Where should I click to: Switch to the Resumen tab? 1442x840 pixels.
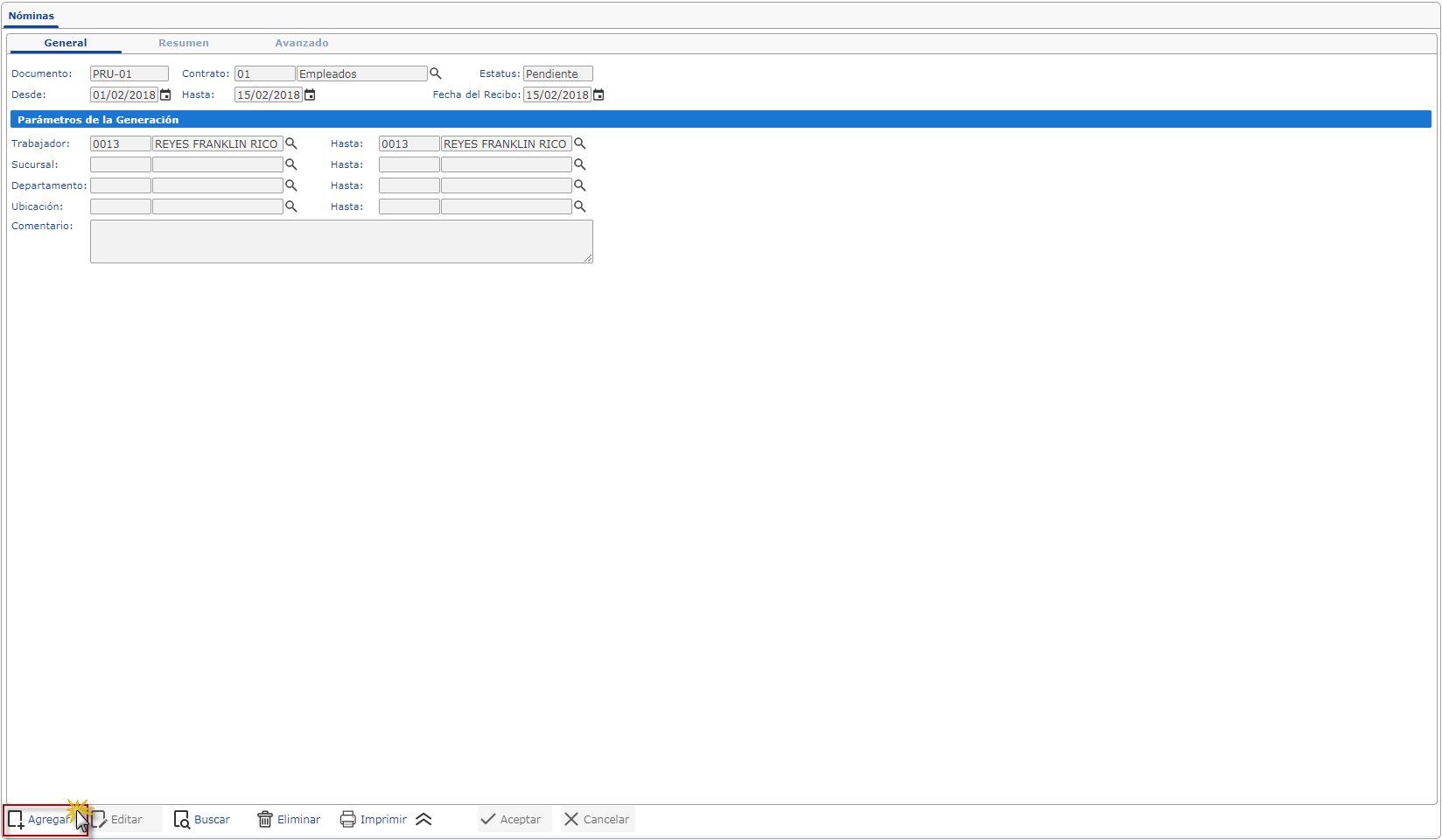click(x=184, y=43)
